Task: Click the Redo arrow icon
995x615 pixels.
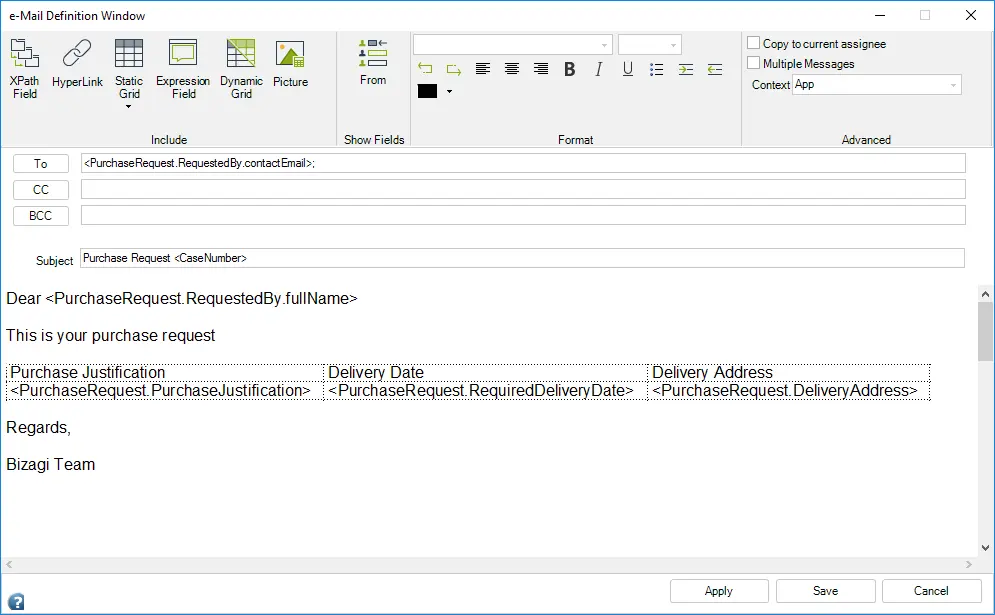Action: tap(454, 69)
